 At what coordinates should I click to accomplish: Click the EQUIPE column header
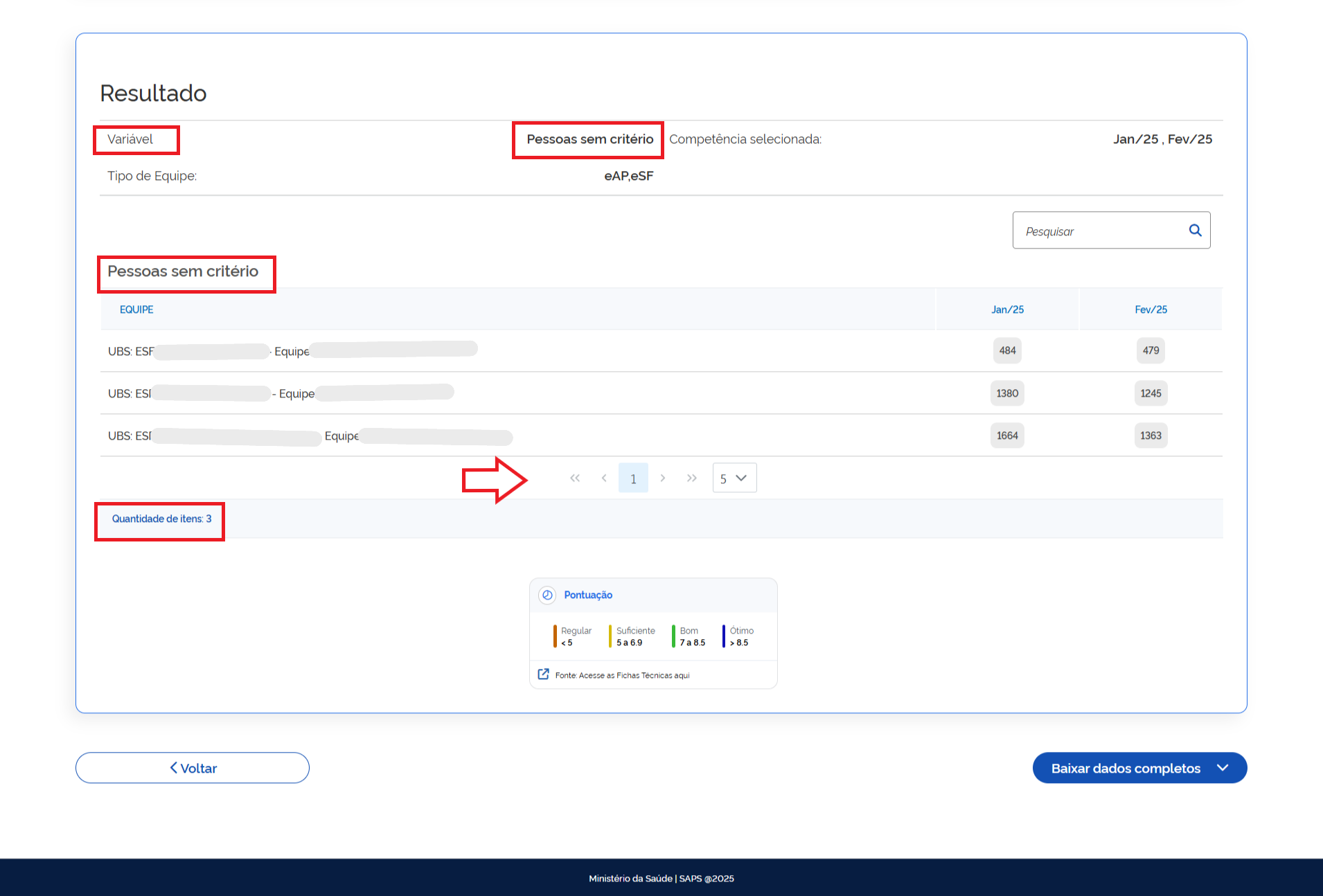coord(136,310)
